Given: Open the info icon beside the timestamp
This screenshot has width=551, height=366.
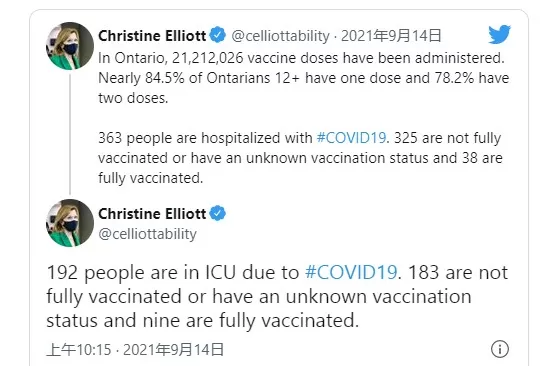Looking at the screenshot, I should (499, 349).
